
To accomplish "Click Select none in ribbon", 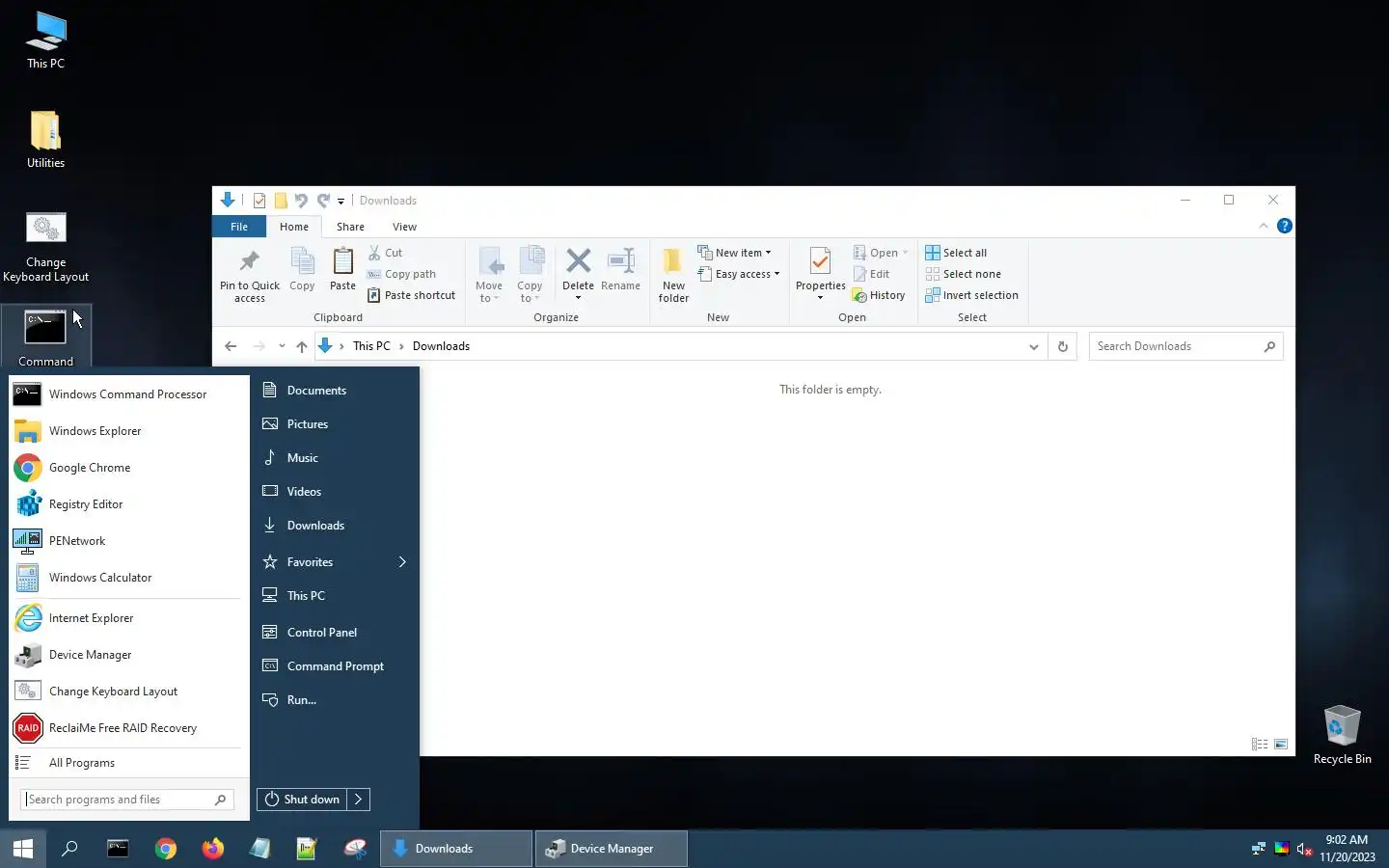I will click(x=963, y=274).
